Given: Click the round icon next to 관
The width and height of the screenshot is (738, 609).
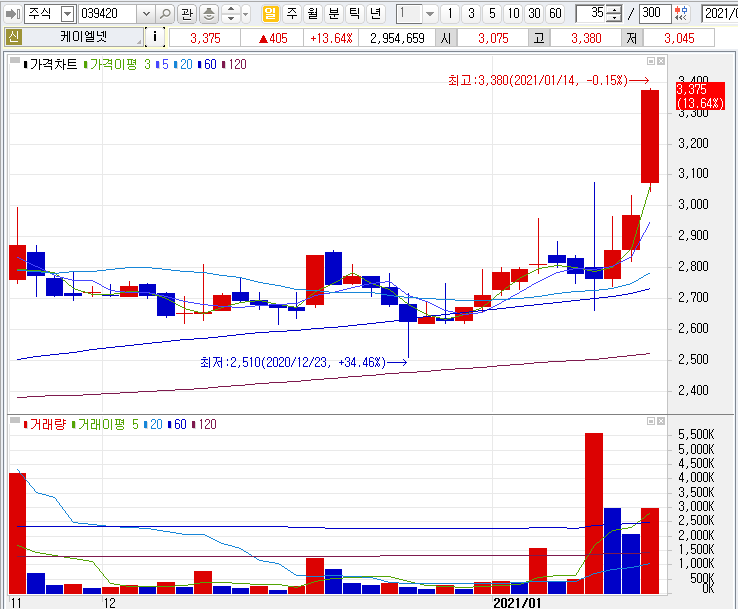Looking at the screenshot, I should 209,14.
